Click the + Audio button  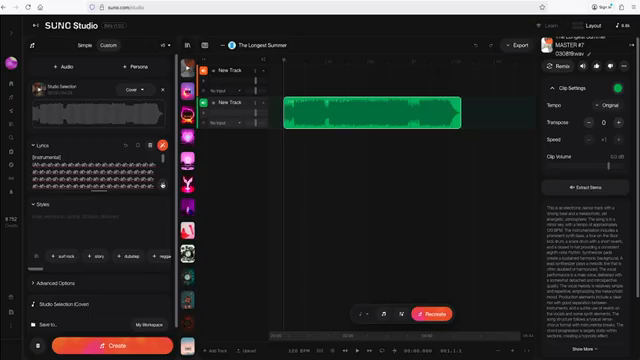[x=63, y=67]
